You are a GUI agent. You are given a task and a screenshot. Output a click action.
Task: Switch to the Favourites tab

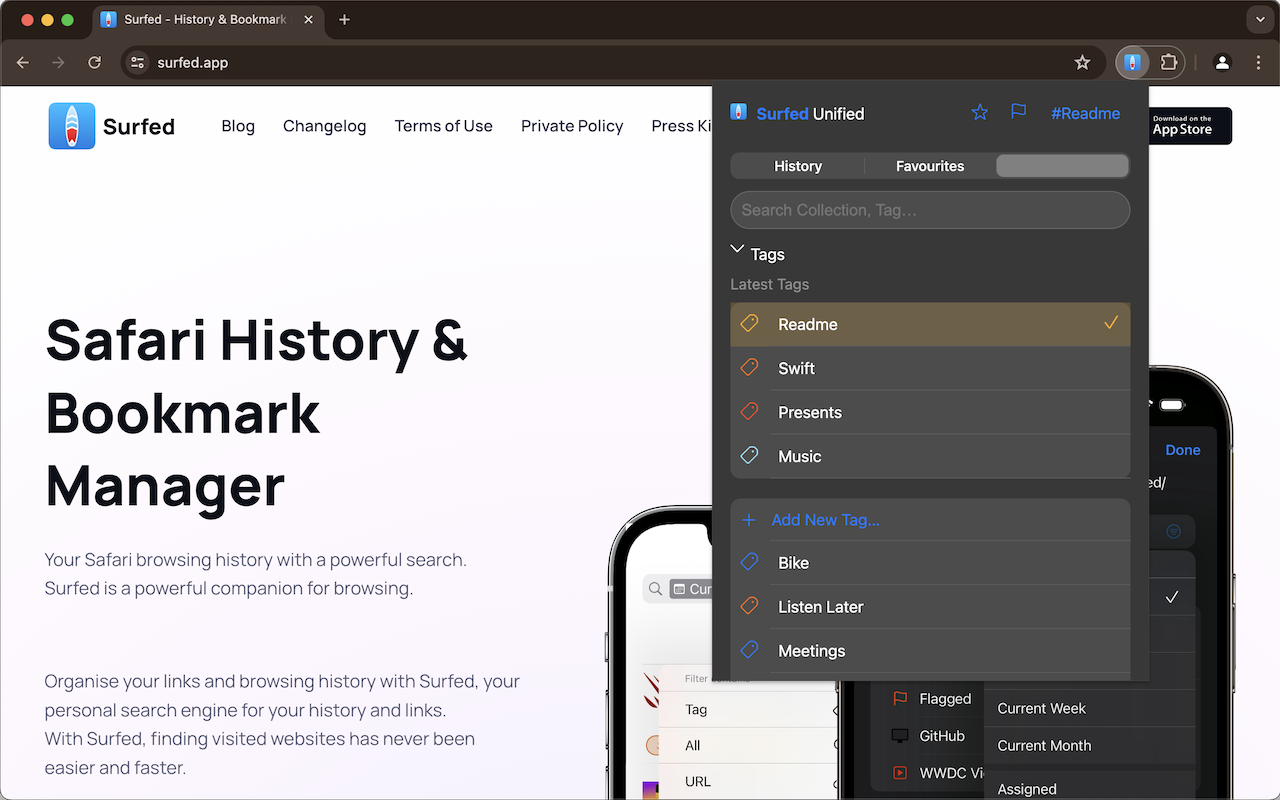click(930, 166)
